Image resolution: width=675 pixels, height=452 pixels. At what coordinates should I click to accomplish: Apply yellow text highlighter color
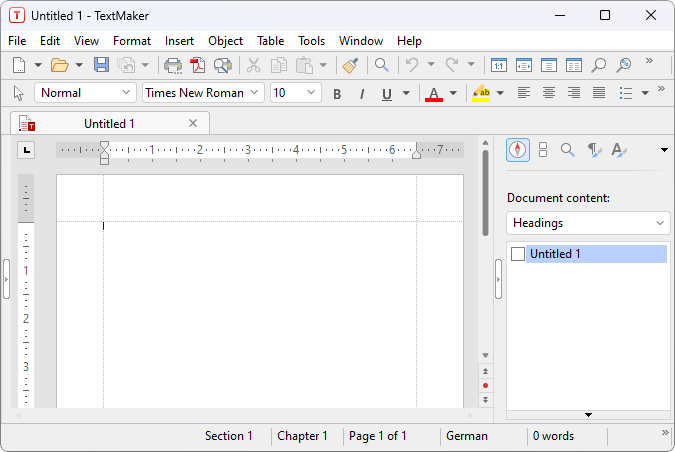point(481,94)
